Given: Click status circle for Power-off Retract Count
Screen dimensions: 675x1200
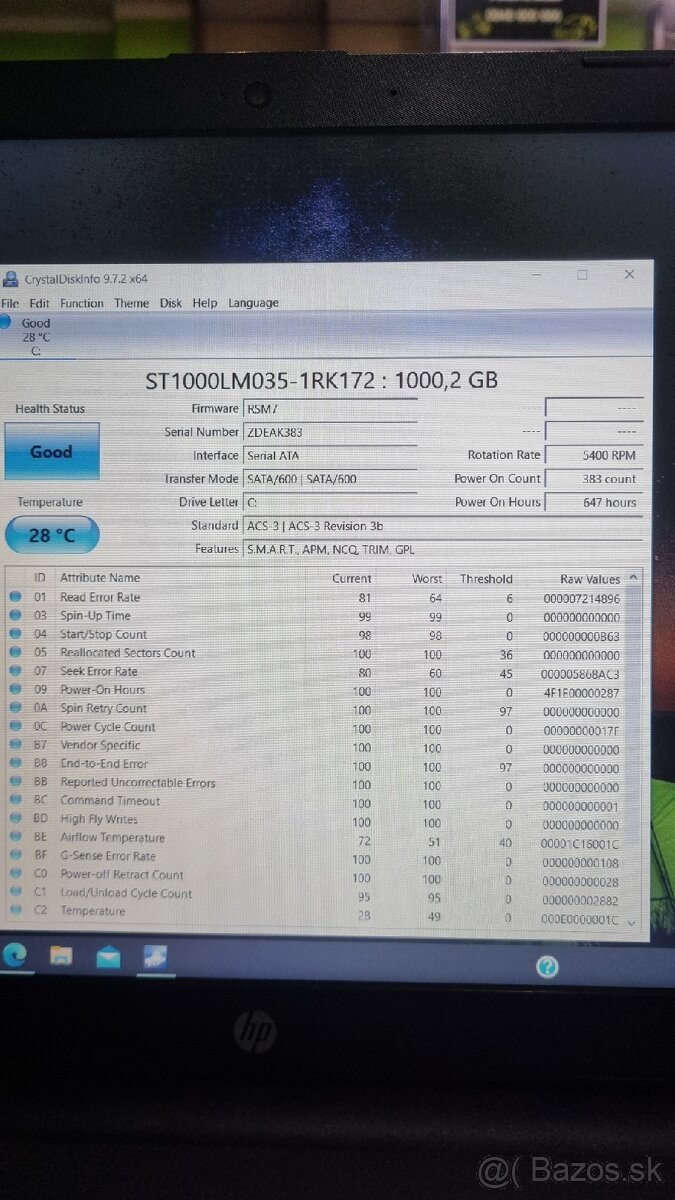Looking at the screenshot, I should pos(15,875).
